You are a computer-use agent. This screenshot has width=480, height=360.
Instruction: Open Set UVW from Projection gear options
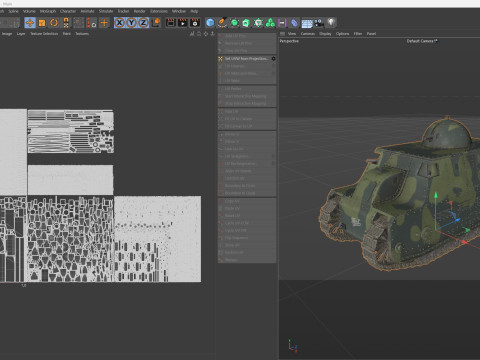pyautogui.click(x=273, y=59)
